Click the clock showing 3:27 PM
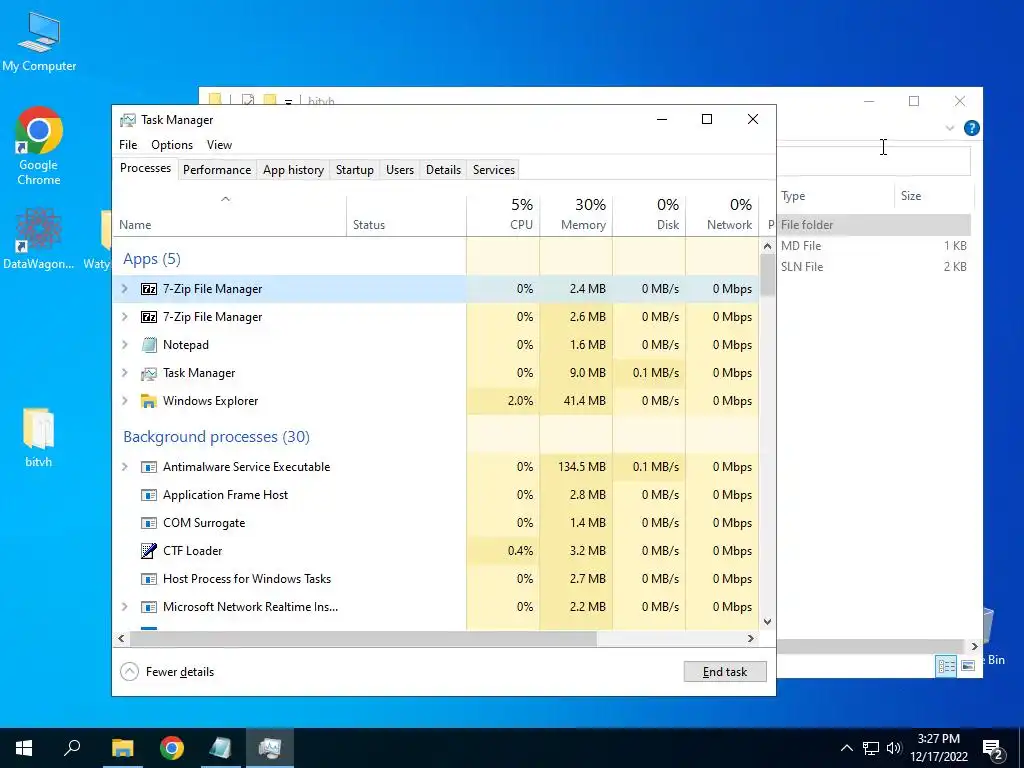Viewport: 1024px width, 768px height. (x=938, y=739)
